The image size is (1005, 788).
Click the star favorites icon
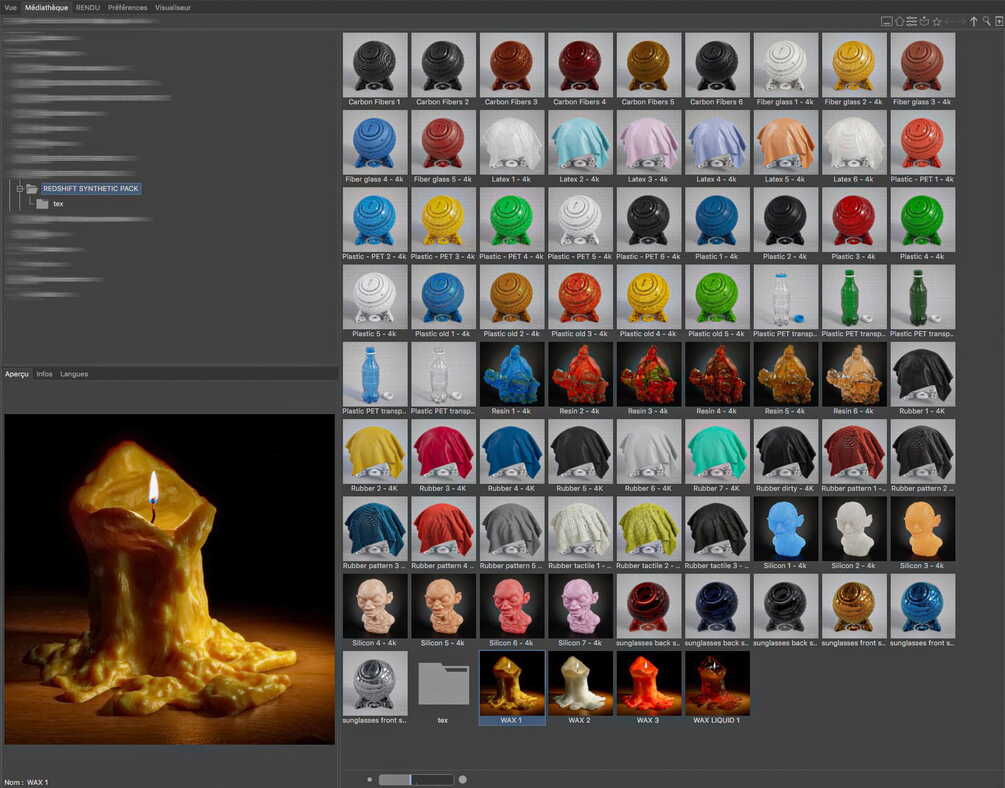(x=936, y=21)
